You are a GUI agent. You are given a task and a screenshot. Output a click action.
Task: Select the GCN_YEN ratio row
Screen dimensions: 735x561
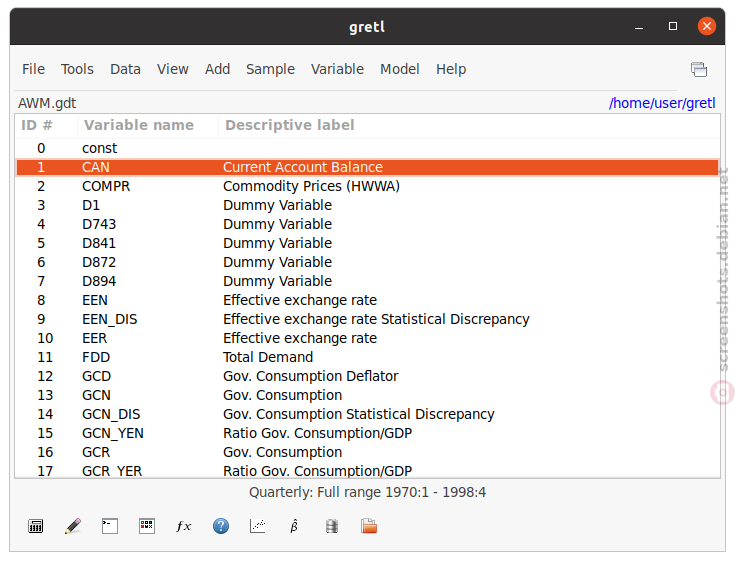coord(368,433)
